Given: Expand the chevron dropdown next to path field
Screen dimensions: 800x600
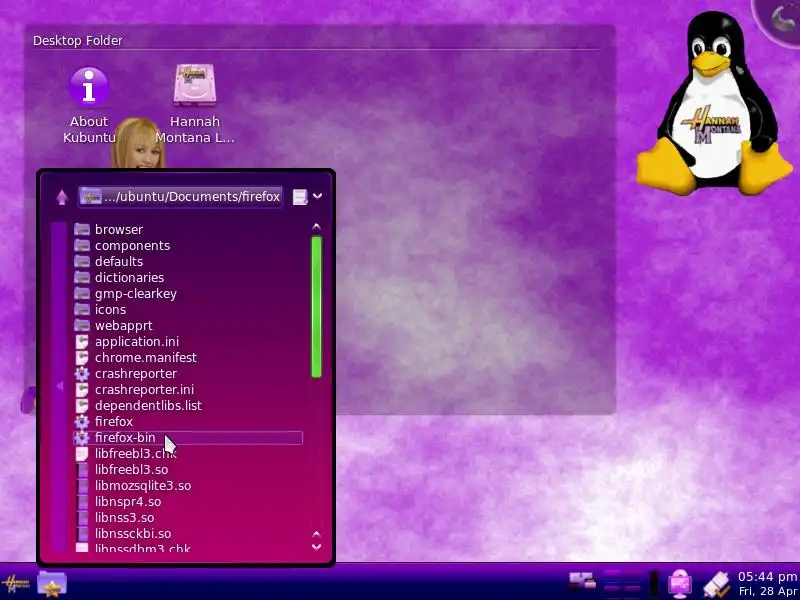Looking at the screenshot, I should click(317, 196).
